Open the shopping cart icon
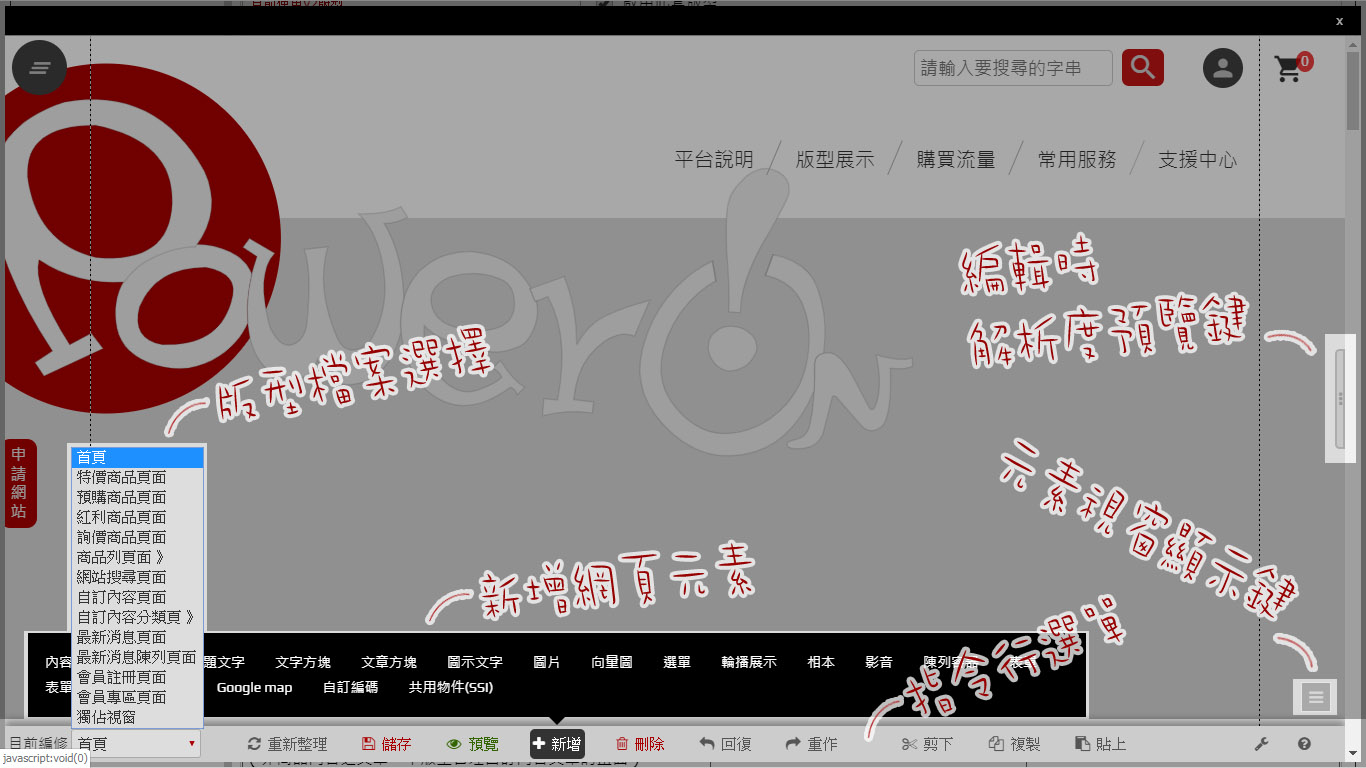 pos(1292,68)
